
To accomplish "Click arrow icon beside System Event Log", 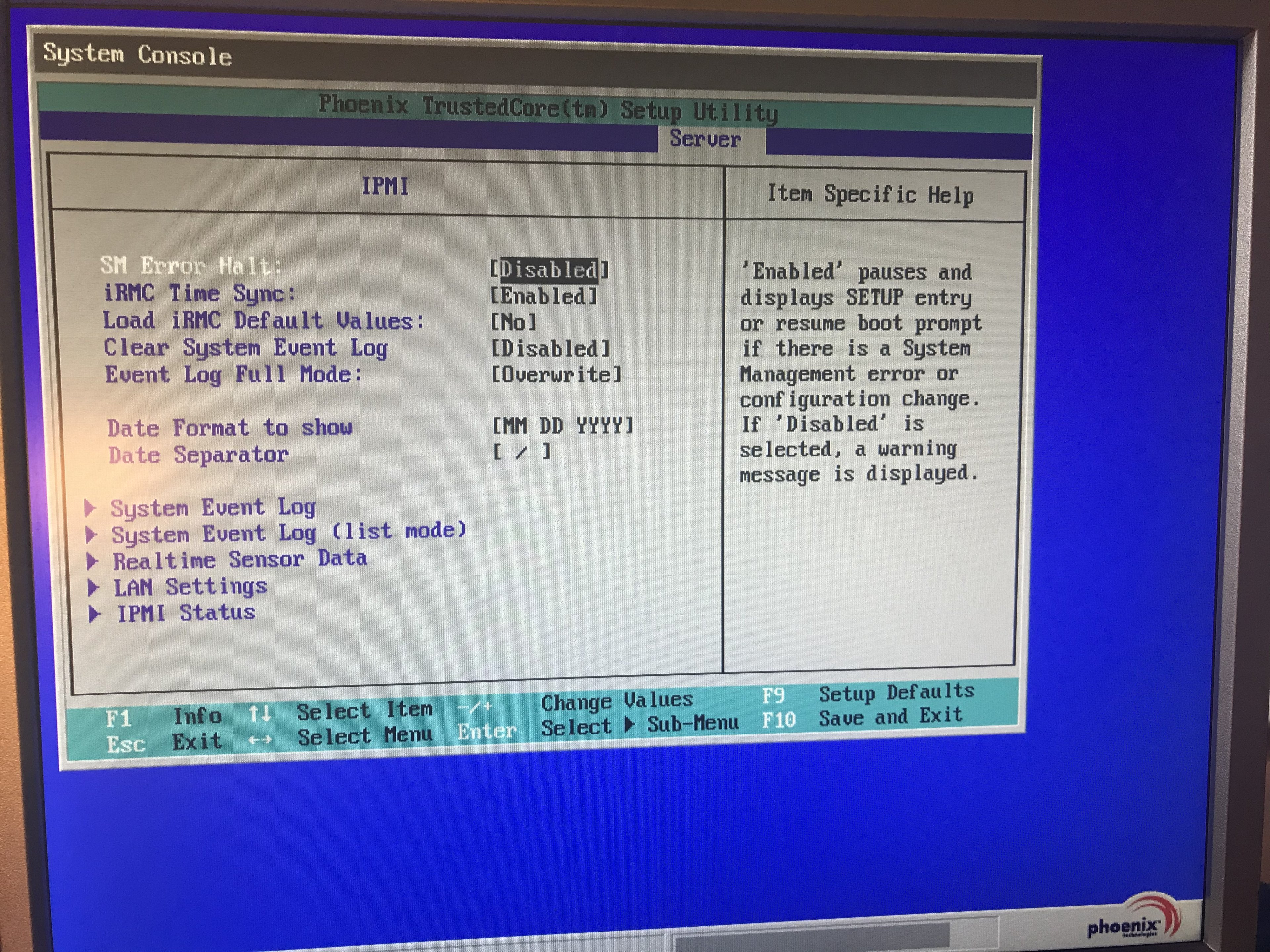I will pos(90,508).
